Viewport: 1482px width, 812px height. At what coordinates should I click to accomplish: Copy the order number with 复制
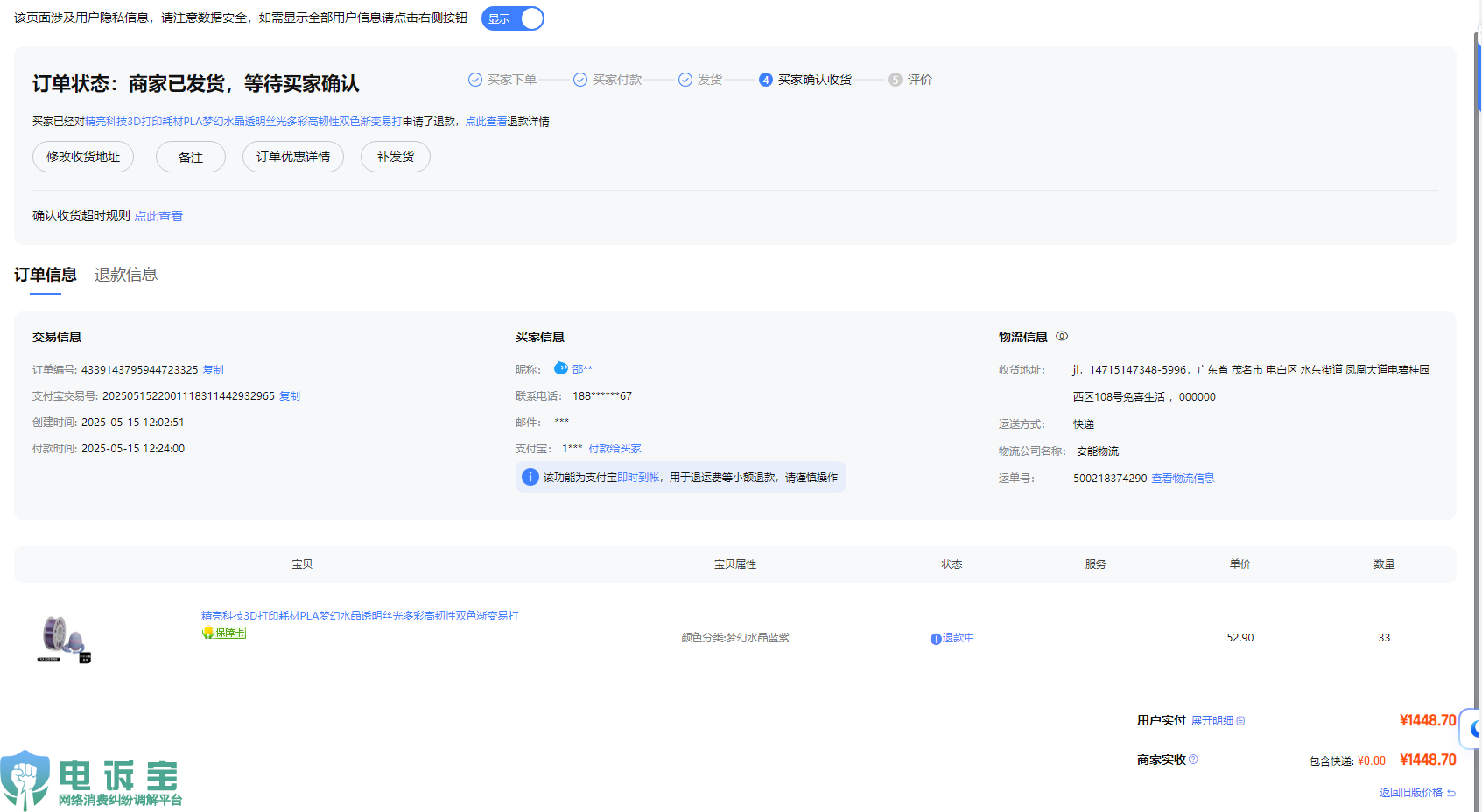214,370
